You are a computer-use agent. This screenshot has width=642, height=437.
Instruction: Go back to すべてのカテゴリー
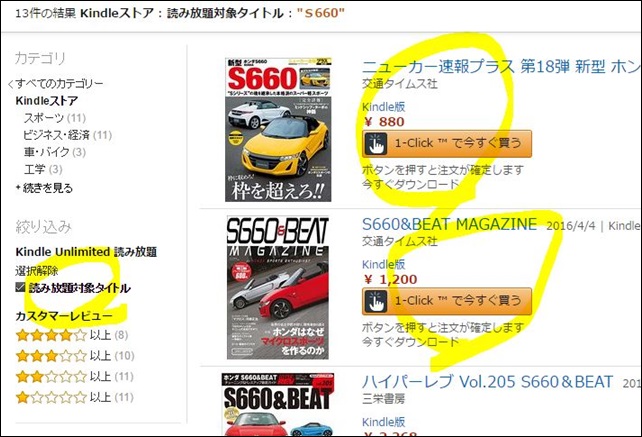56,84
